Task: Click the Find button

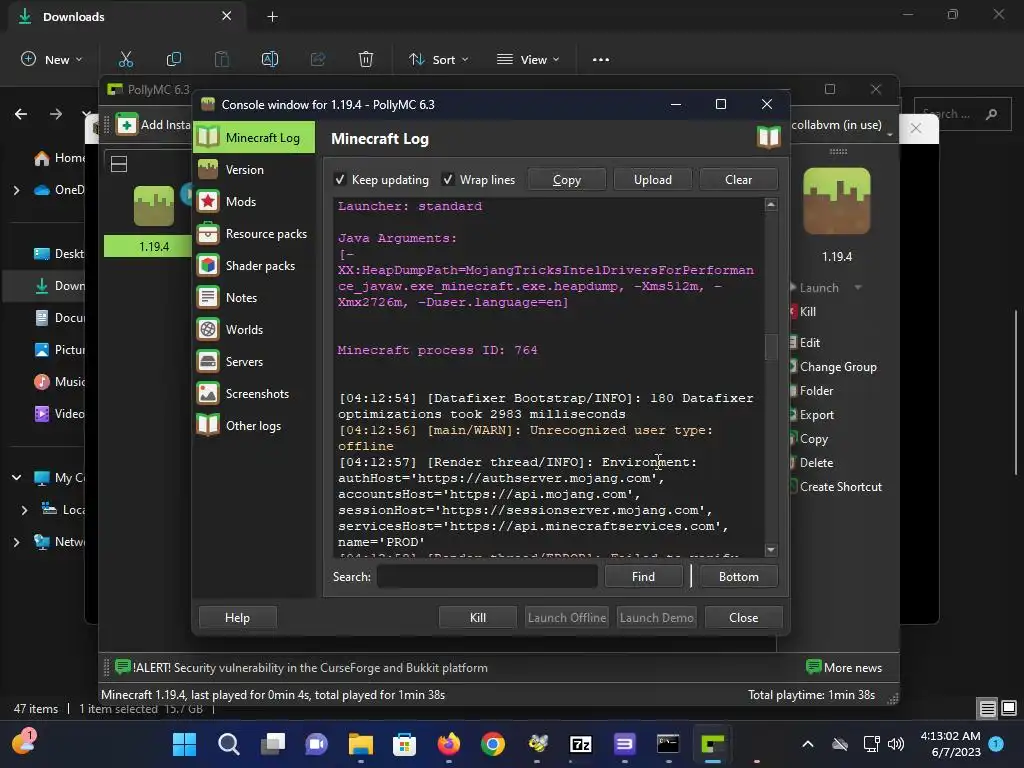Action: point(643,577)
